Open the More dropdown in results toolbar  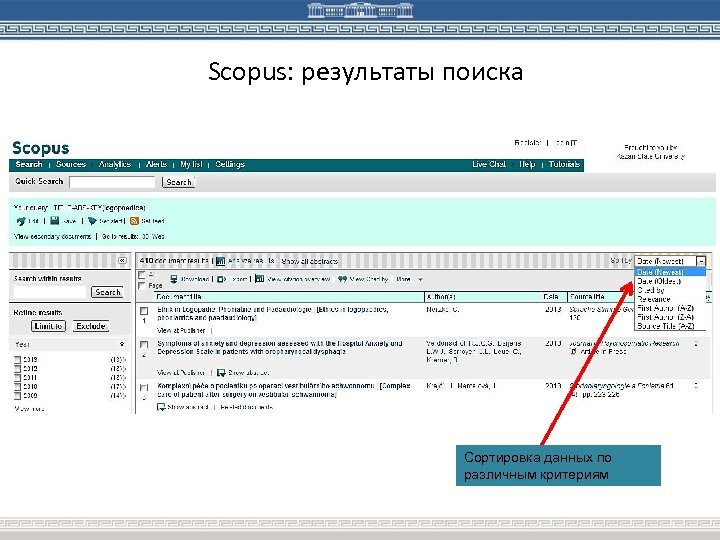409,279
